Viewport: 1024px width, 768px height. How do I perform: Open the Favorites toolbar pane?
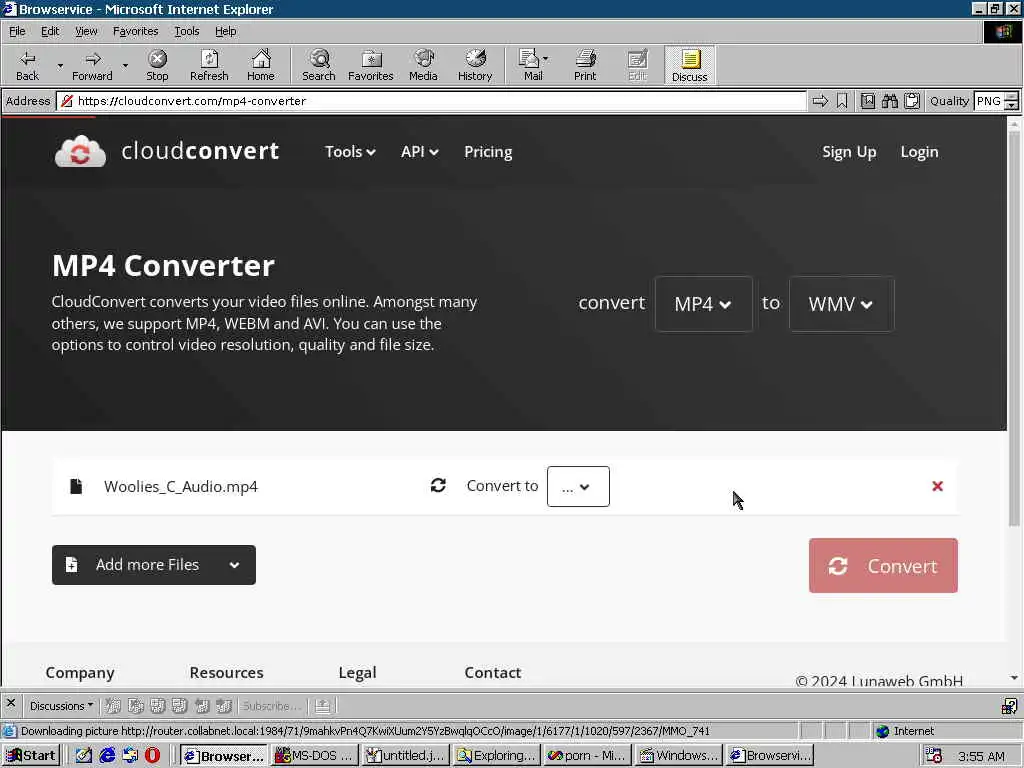[370, 65]
